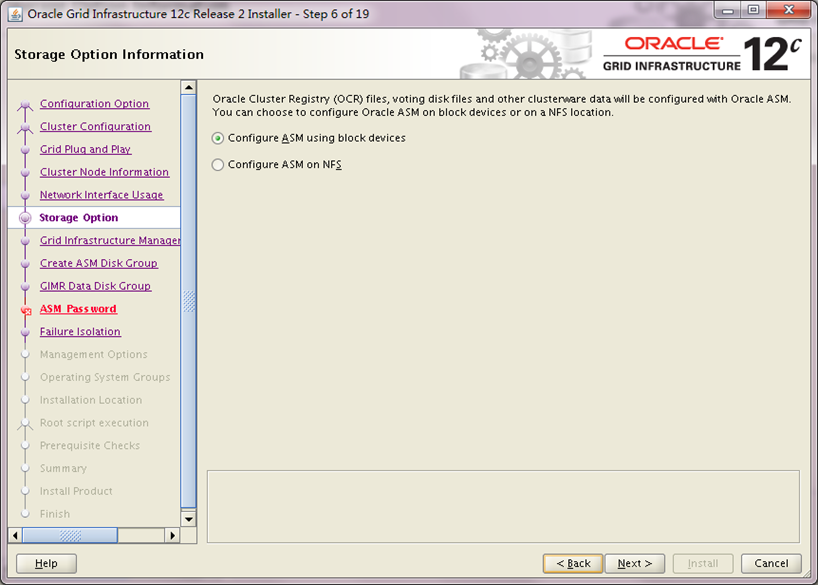This screenshot has height=585, width=818.
Task: Go to the Grid Plug and Play step
Action: 85,150
